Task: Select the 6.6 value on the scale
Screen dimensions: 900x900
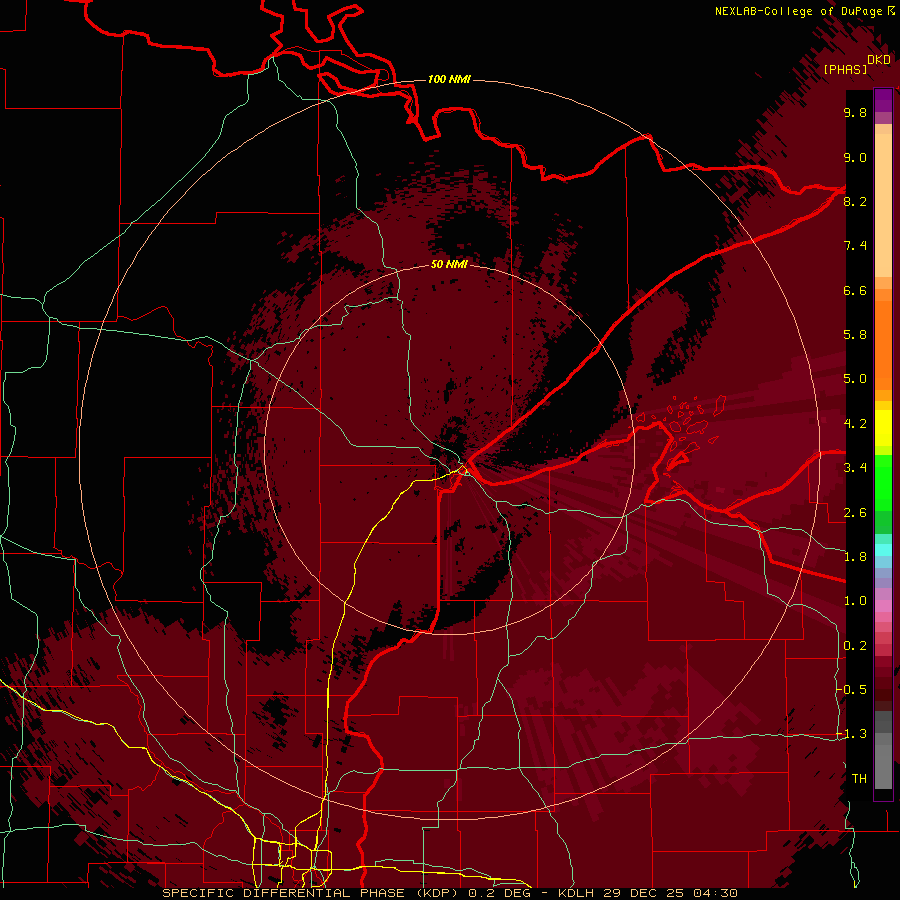Action: (x=855, y=290)
